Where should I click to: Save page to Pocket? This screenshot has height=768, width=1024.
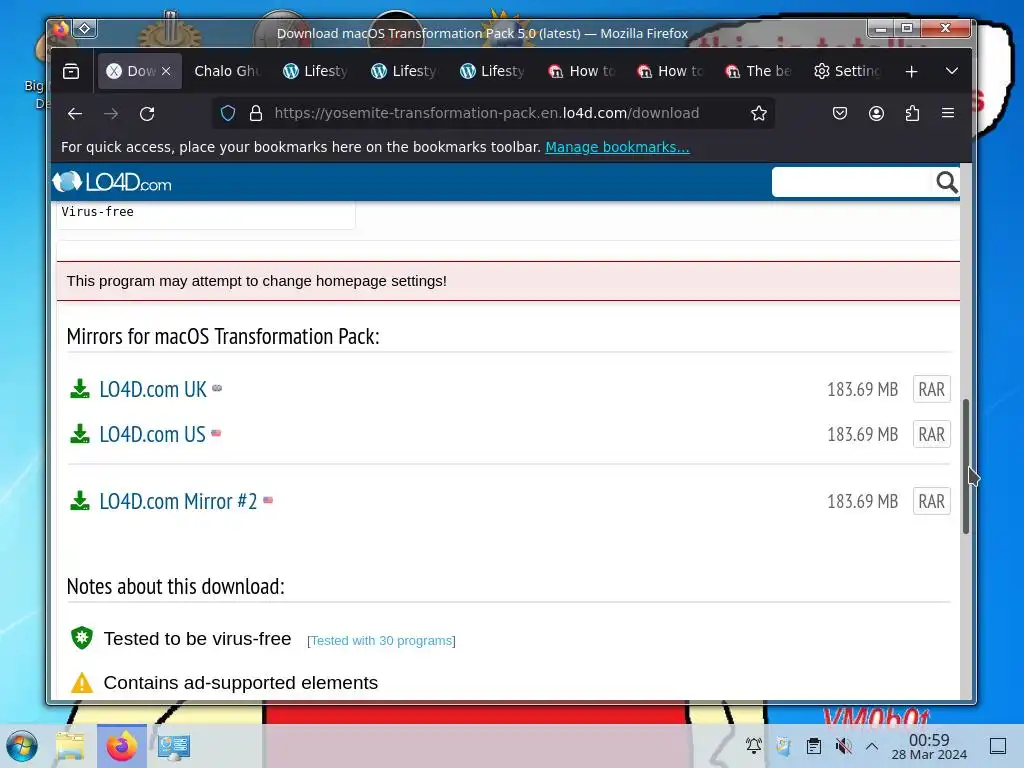pos(840,113)
